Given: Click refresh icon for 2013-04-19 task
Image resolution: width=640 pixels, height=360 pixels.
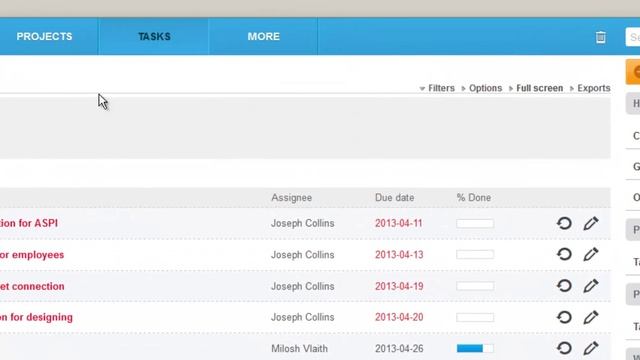Looking at the screenshot, I should [564, 286].
